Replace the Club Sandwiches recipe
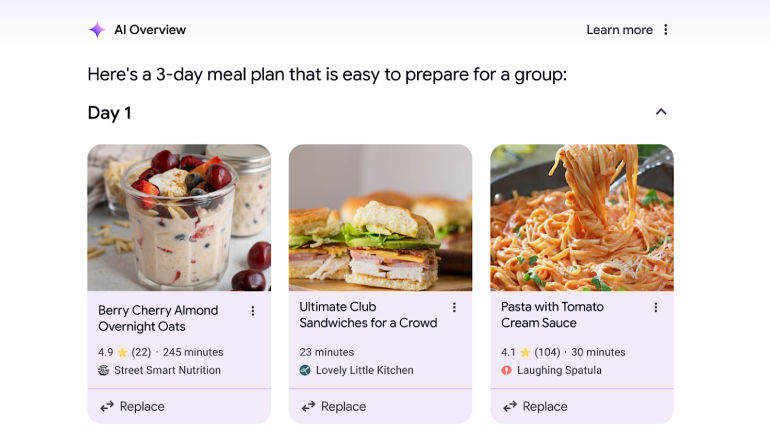The height and width of the screenshot is (433, 770). [334, 406]
